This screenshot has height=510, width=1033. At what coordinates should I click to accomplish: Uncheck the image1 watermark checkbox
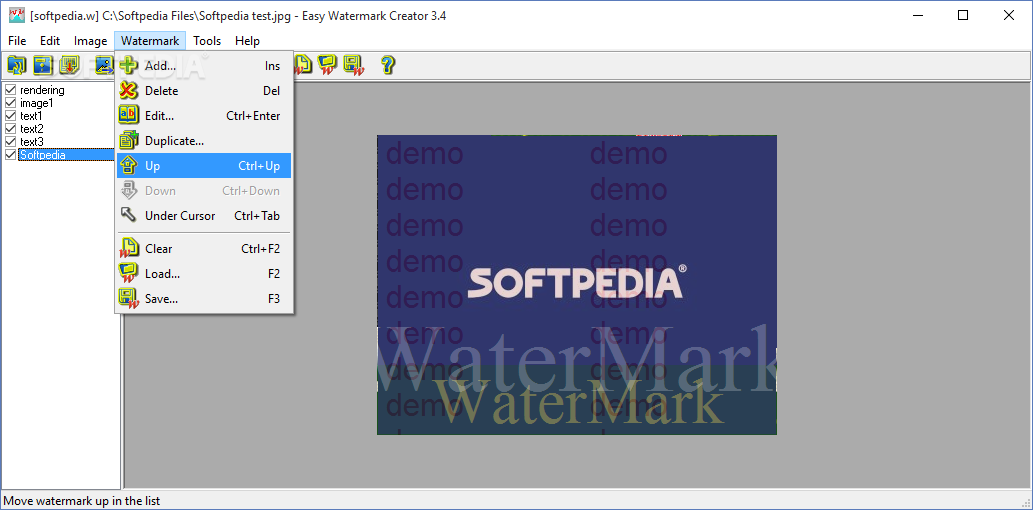coord(11,103)
